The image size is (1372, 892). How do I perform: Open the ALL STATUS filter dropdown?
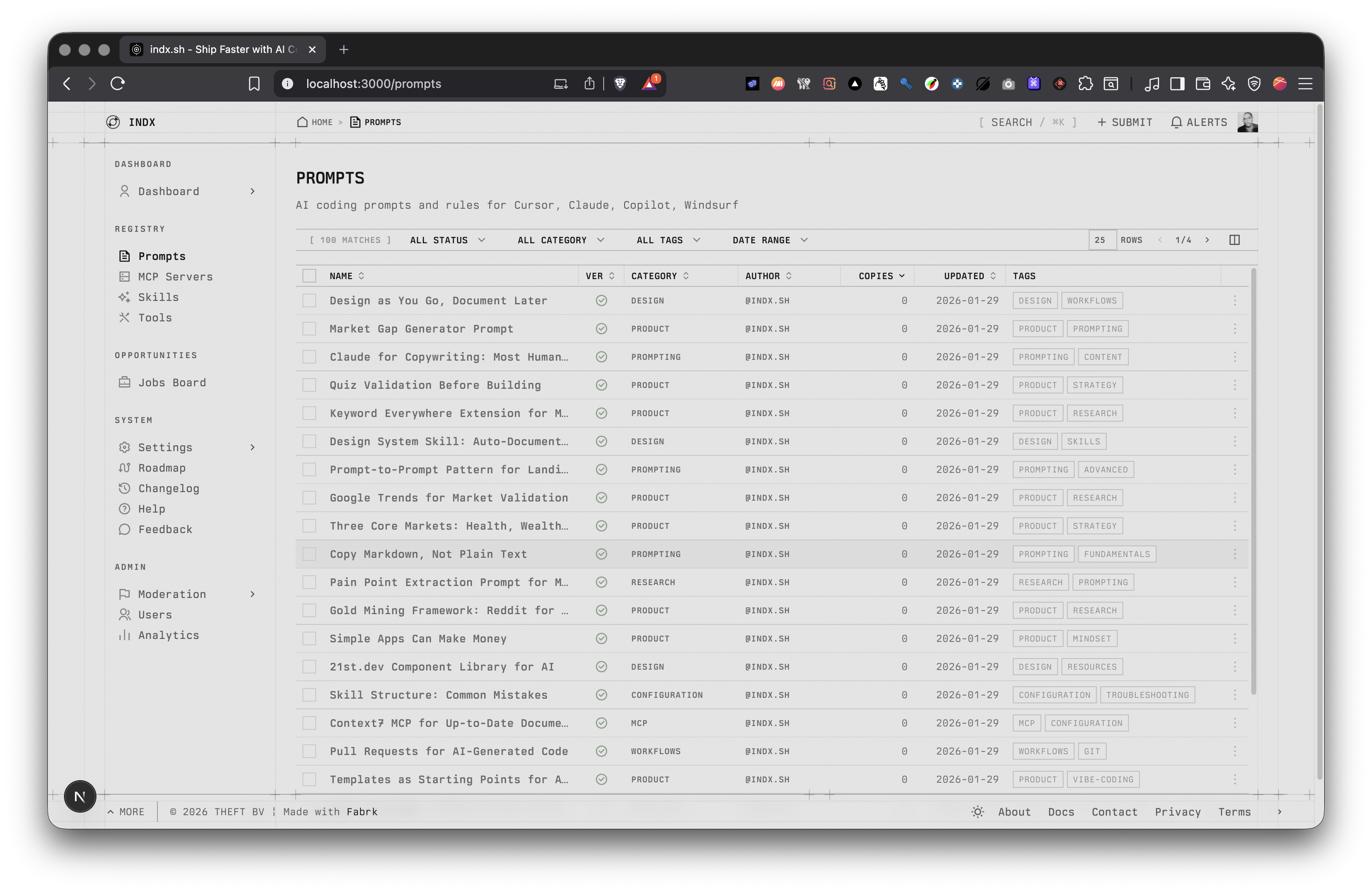(x=448, y=240)
